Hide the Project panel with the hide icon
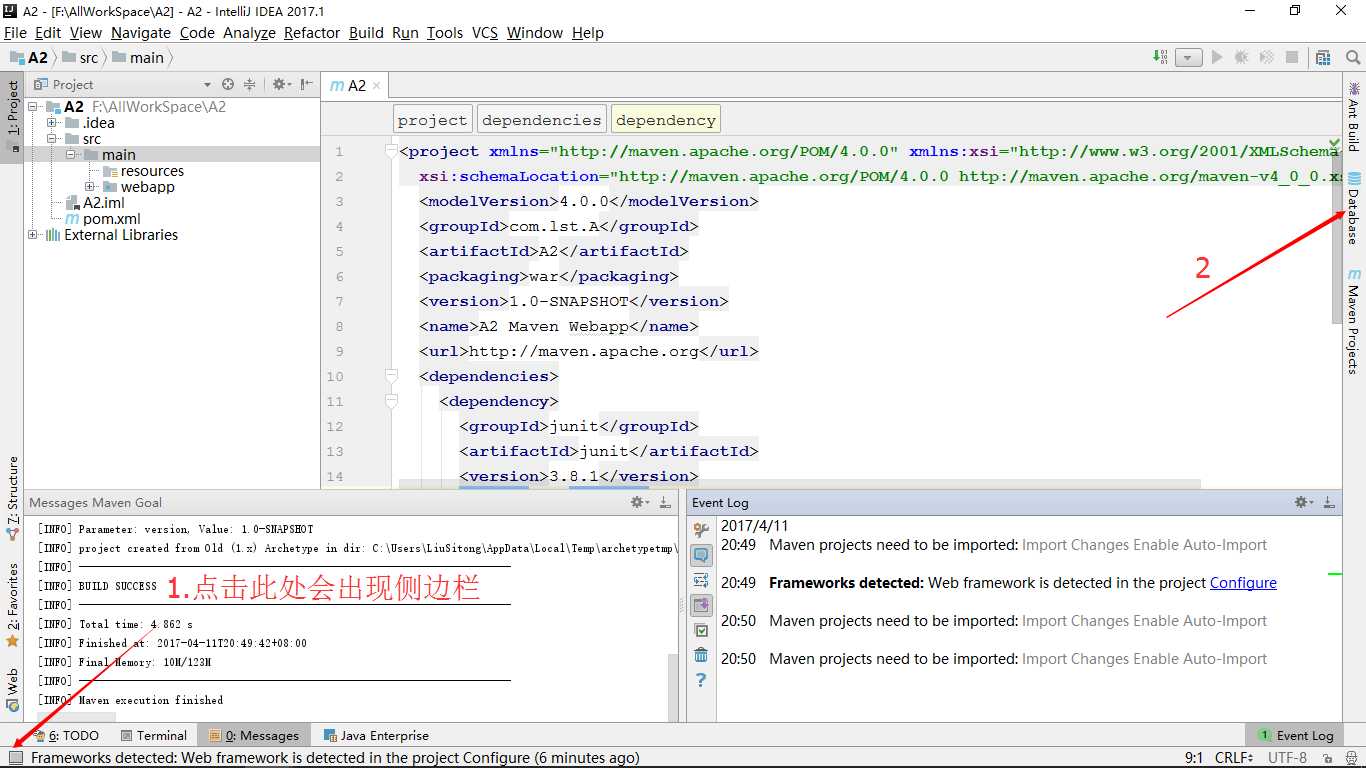The image size is (1366, 768). pyautogui.click(x=307, y=85)
